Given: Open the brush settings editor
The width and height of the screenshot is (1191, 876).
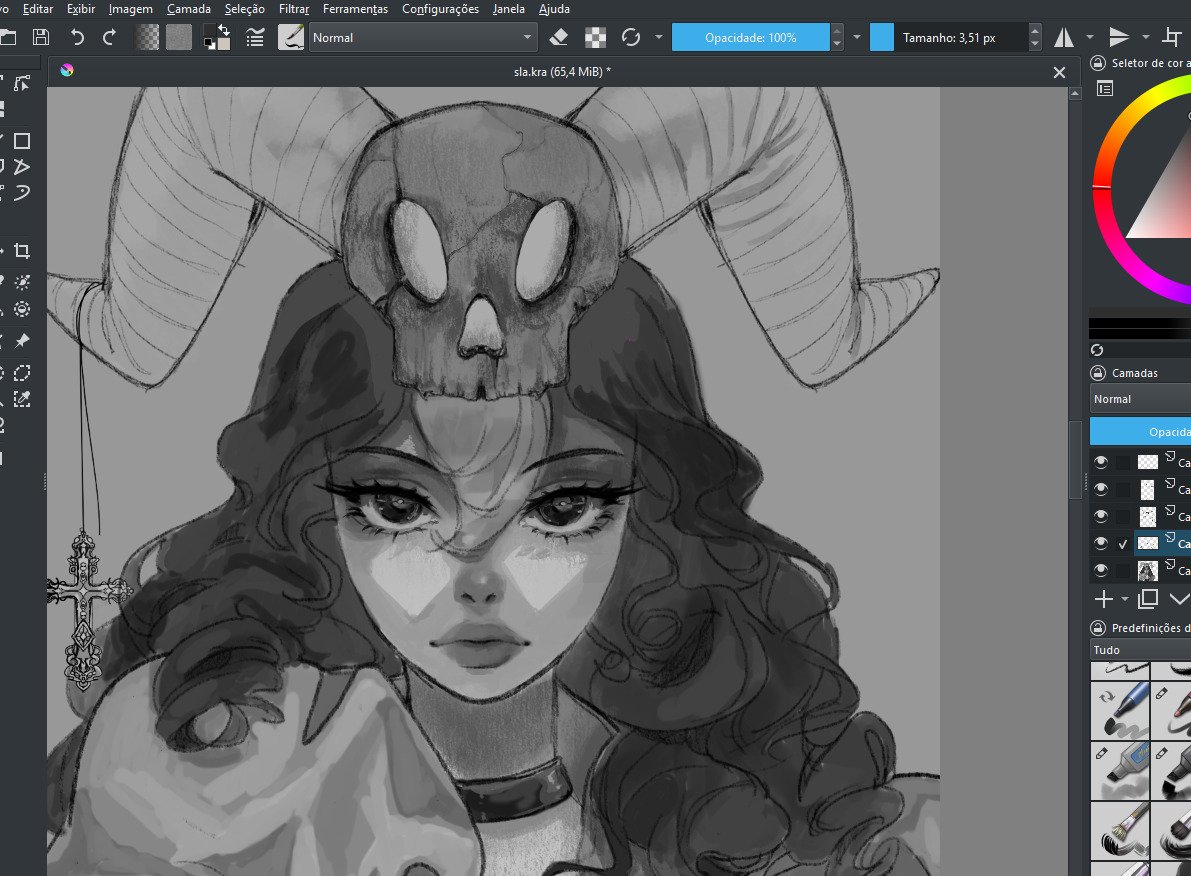Looking at the screenshot, I should pos(255,37).
